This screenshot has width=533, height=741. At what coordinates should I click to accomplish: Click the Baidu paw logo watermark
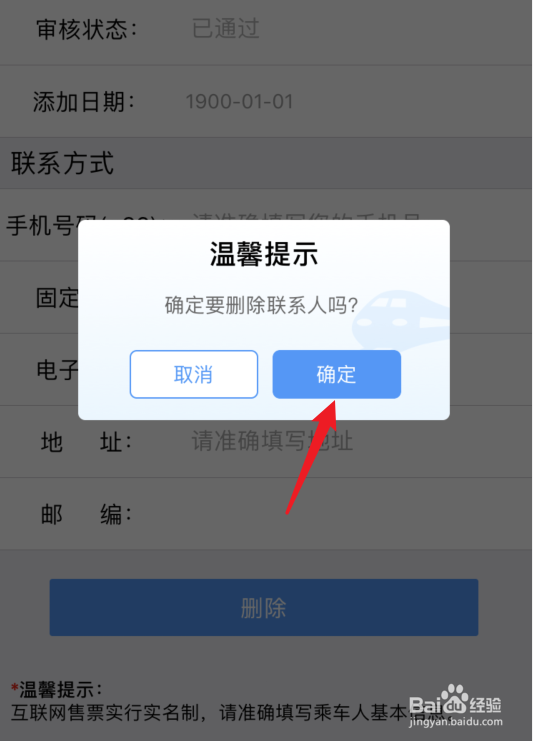[455, 698]
